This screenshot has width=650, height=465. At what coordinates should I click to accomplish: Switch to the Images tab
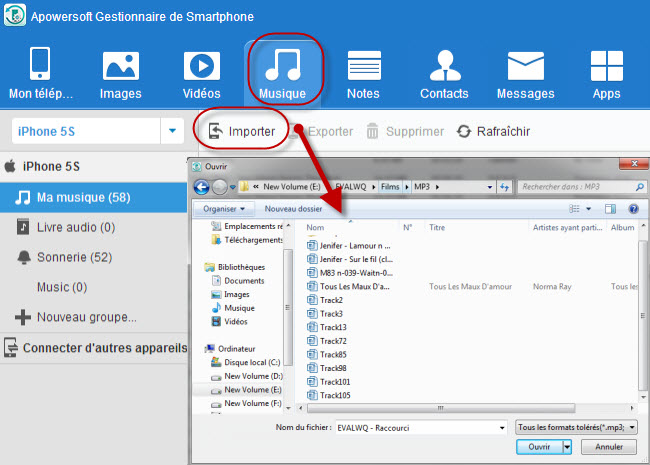pyautogui.click(x=121, y=75)
